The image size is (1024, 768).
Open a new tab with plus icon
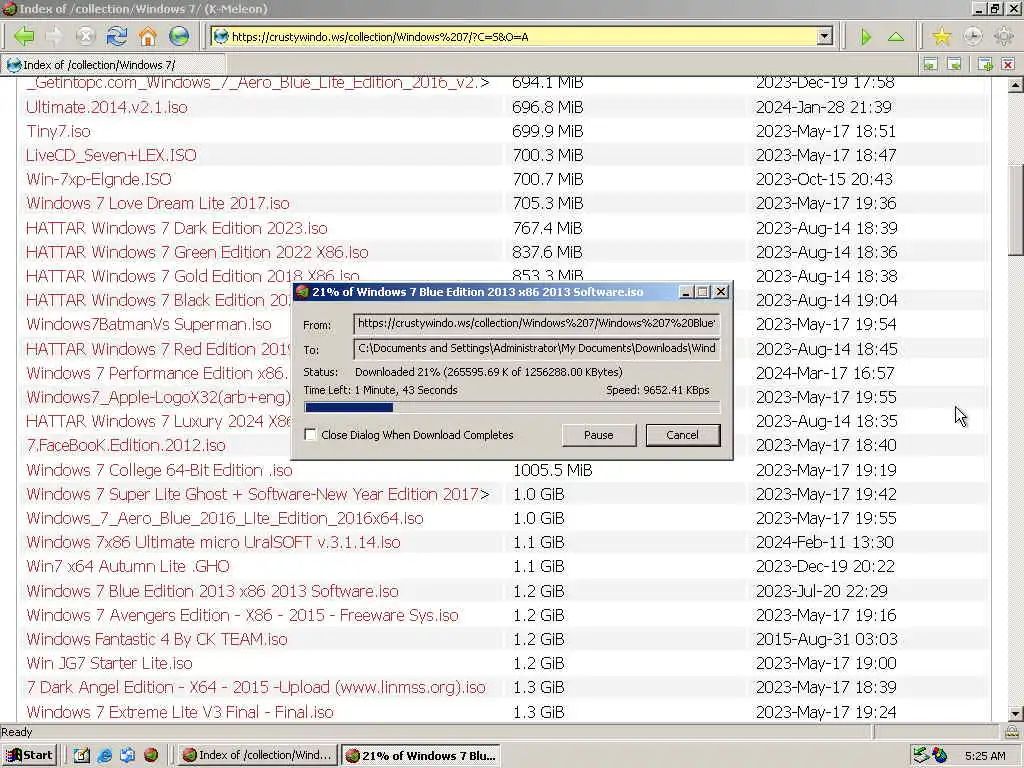click(x=985, y=64)
